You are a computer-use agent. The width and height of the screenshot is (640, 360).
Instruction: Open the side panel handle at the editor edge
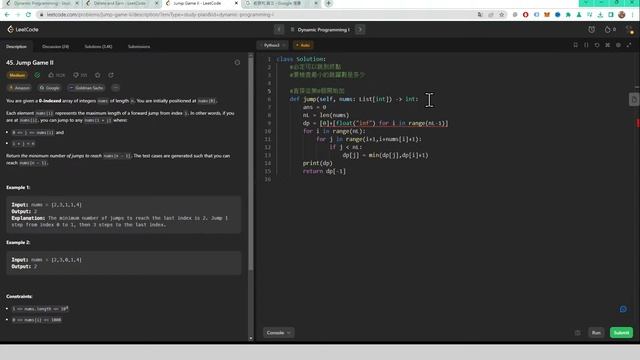634,100
